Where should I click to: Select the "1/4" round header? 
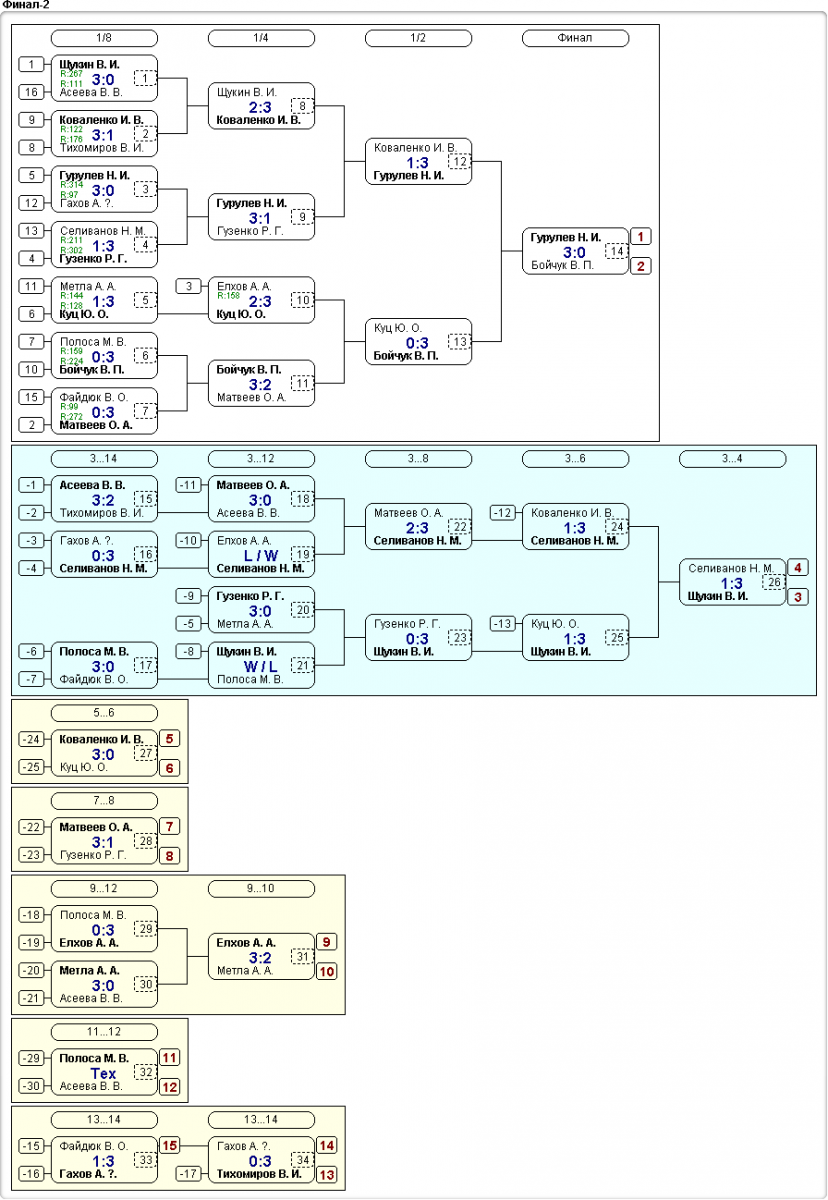(261, 38)
